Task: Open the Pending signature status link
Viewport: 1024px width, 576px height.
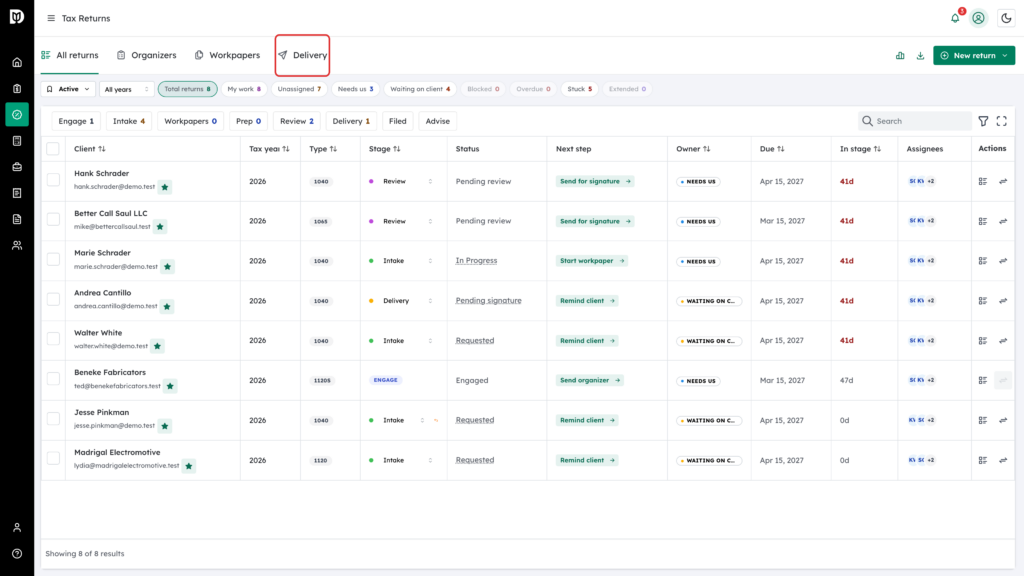Action: click(488, 301)
